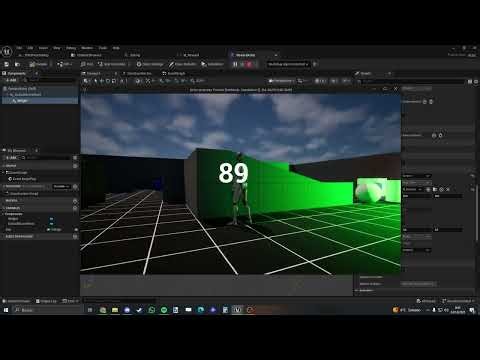Image resolution: width=480 pixels, height=360 pixels.
Task: Switch to the Viewport tab
Action: click(x=94, y=73)
